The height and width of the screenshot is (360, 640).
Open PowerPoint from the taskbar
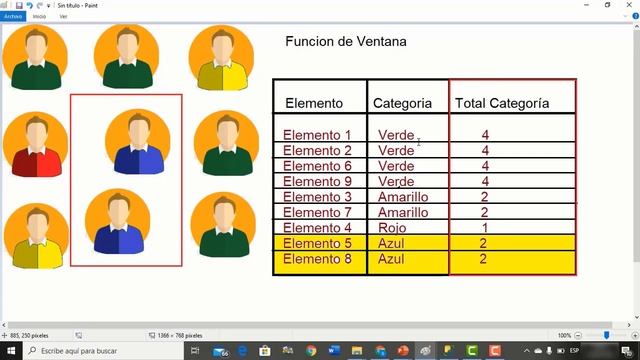pyautogui.click(x=403, y=351)
